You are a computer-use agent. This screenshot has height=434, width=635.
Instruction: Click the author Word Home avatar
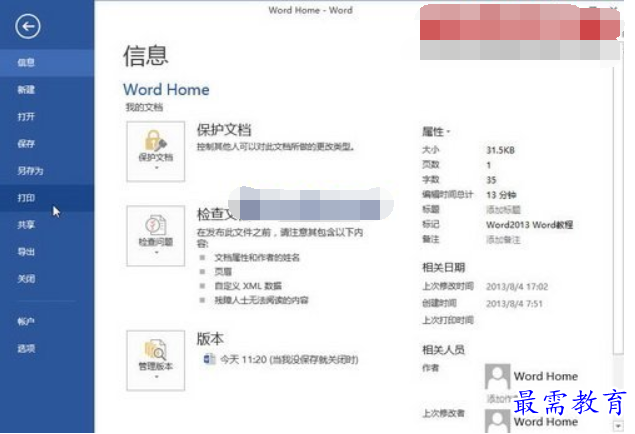tap(497, 376)
